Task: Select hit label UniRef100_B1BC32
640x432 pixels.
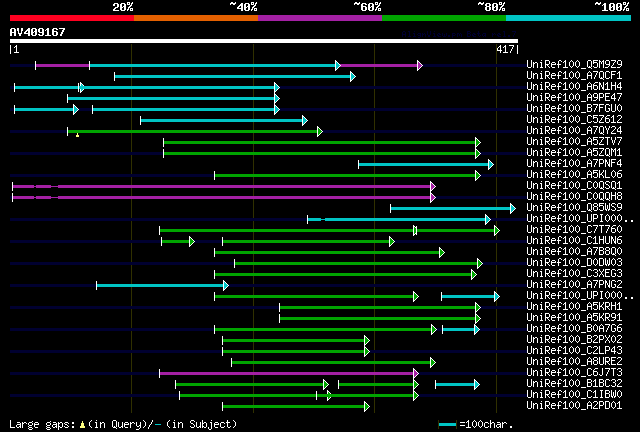Action: [x=574, y=383]
